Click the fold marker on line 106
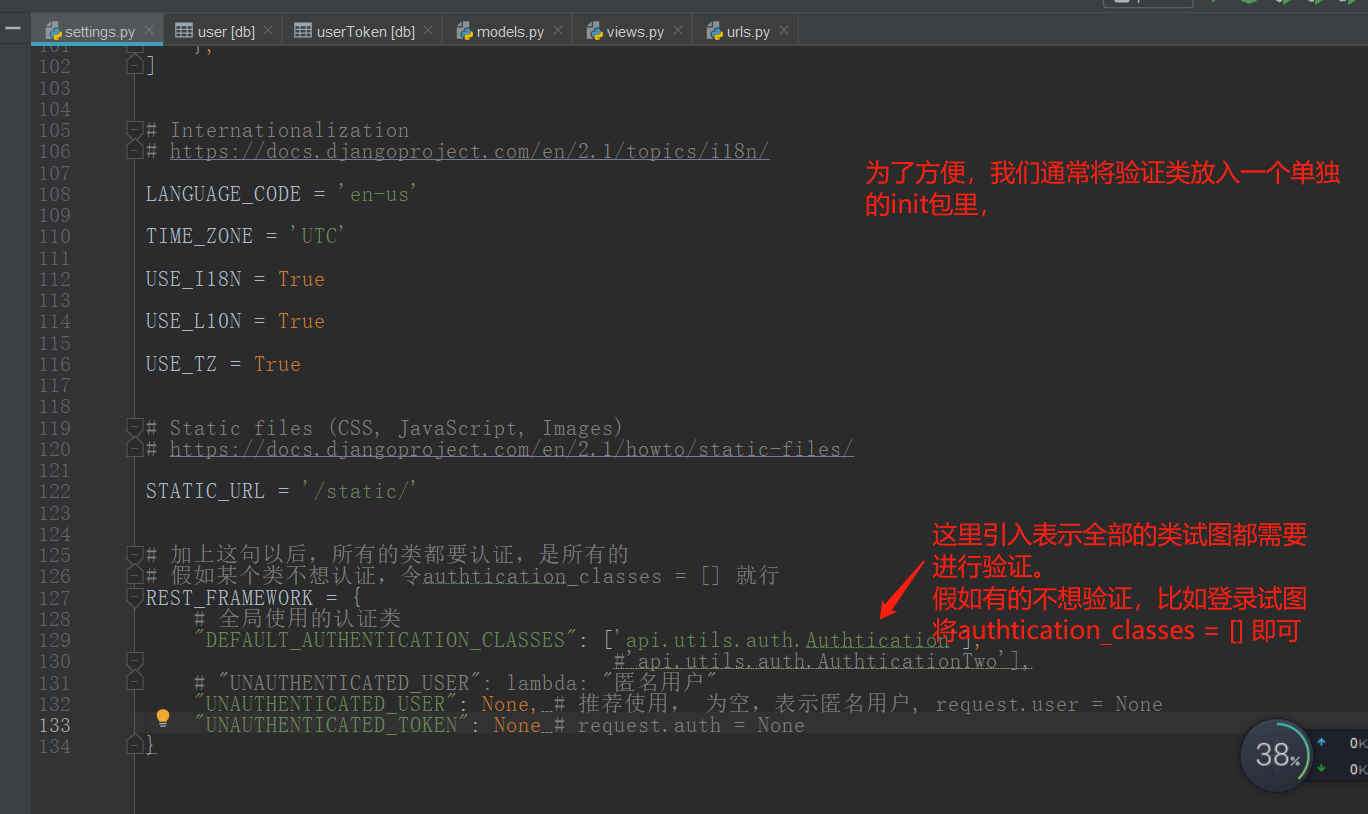The height and width of the screenshot is (814, 1368). (135, 150)
